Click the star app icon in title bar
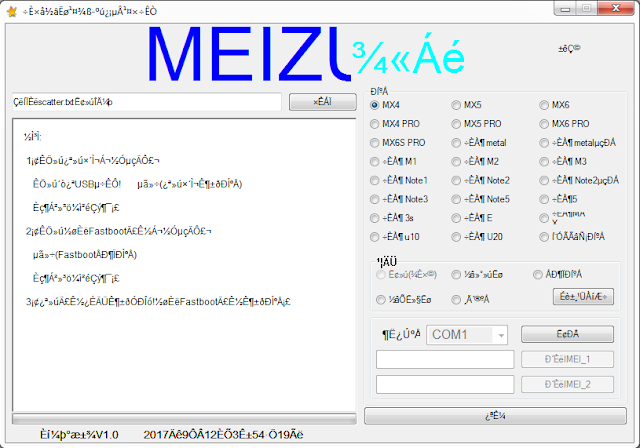640x448 pixels. 12,11
